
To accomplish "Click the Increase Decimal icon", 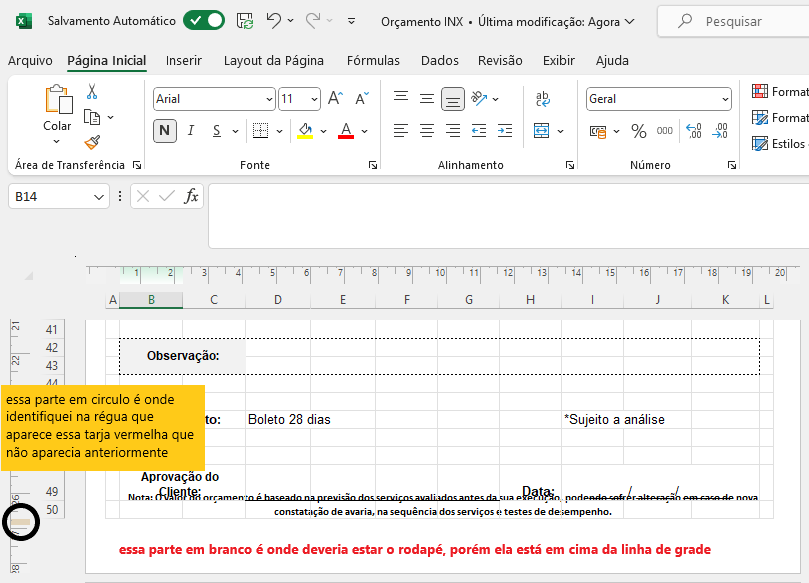I will [x=694, y=131].
